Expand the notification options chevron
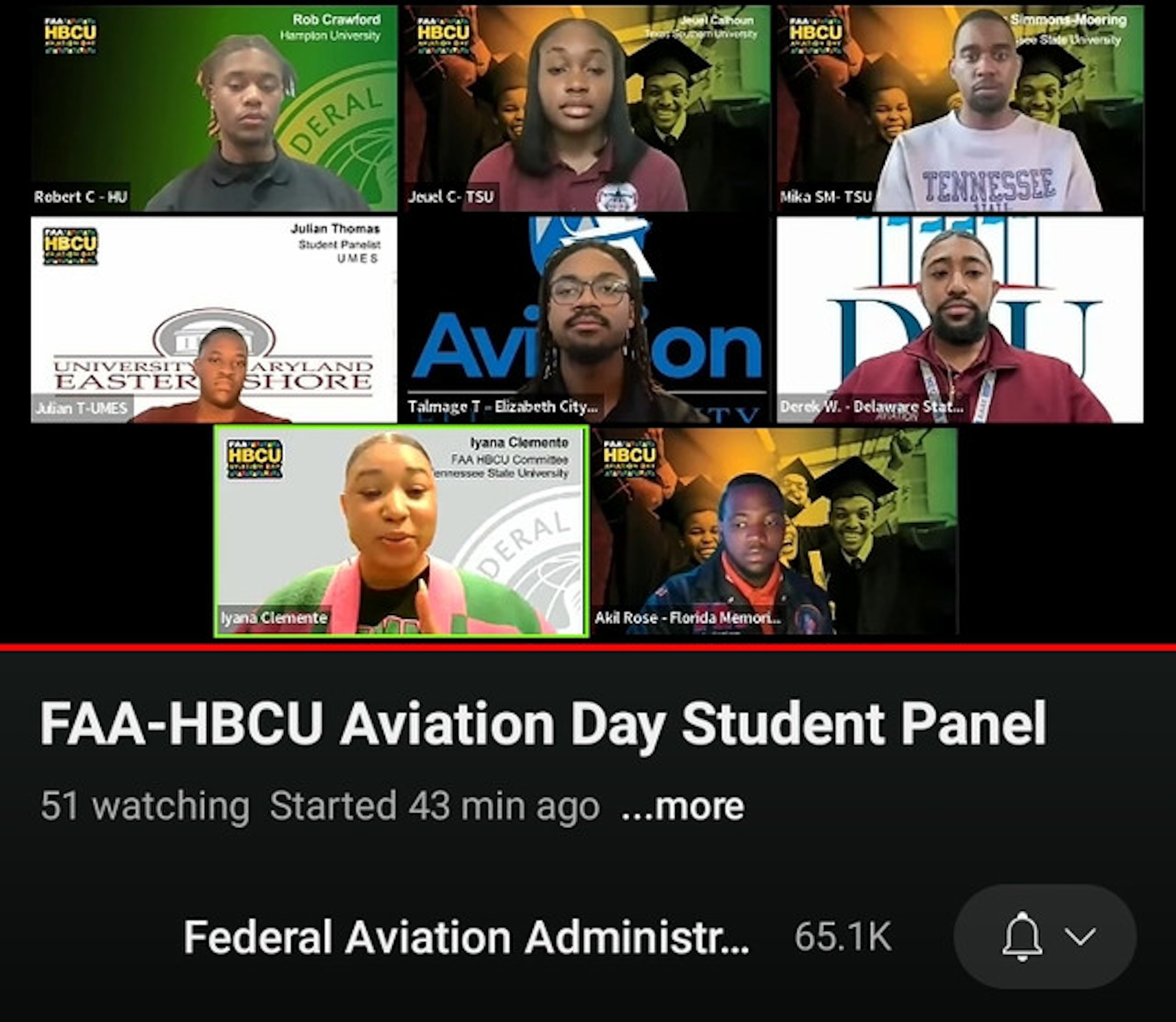The image size is (1176, 1022). [1080, 936]
